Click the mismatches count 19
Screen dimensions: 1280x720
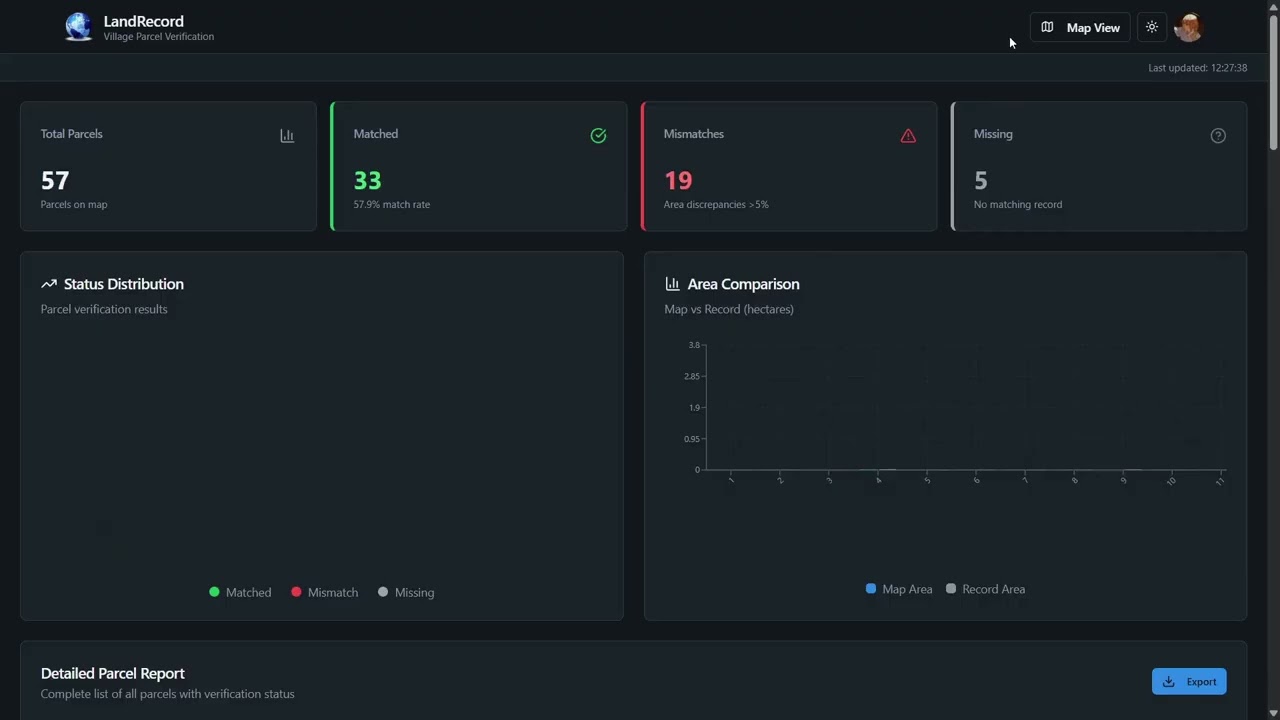pos(678,180)
